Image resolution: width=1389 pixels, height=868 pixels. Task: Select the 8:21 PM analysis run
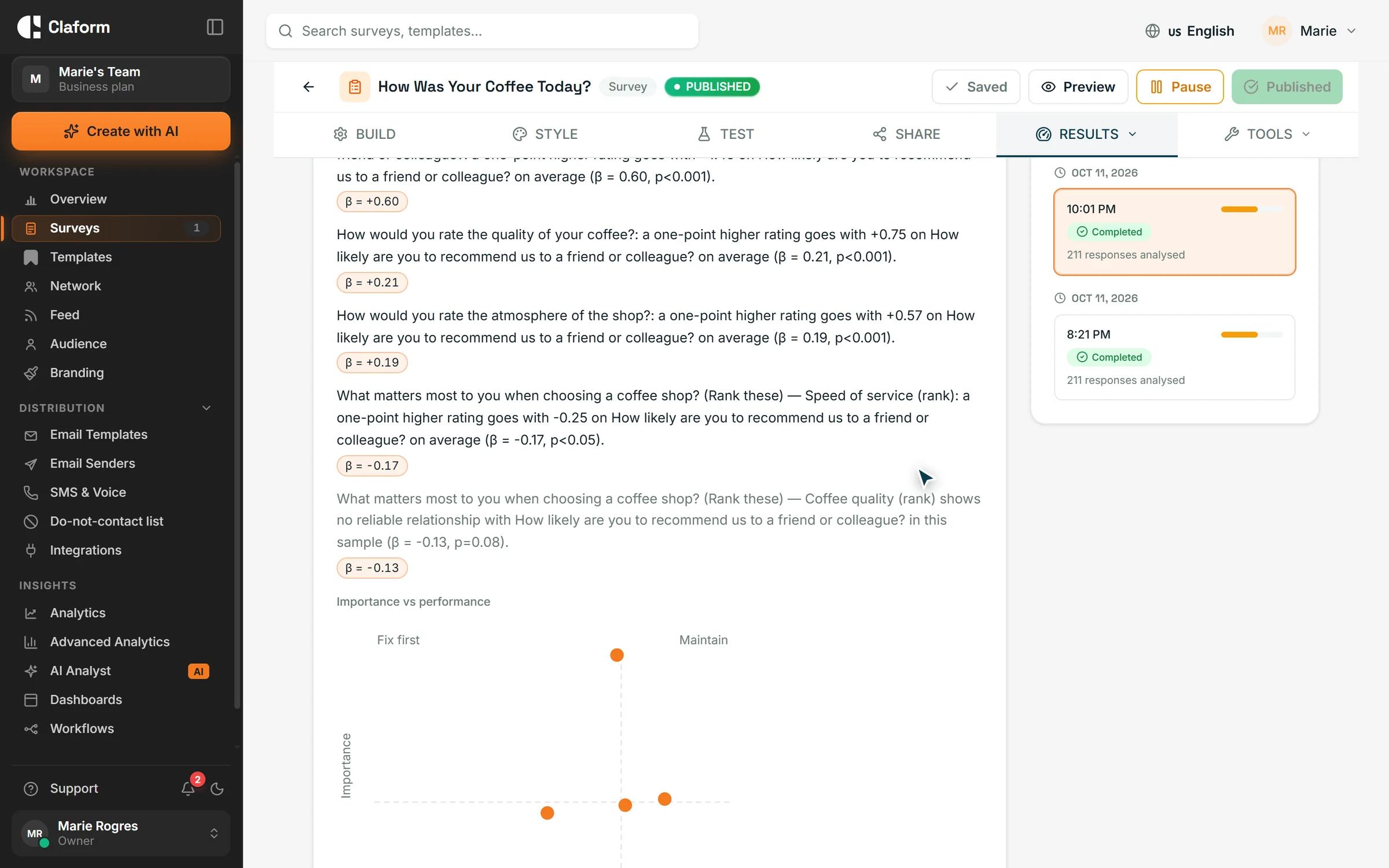[x=1174, y=357]
